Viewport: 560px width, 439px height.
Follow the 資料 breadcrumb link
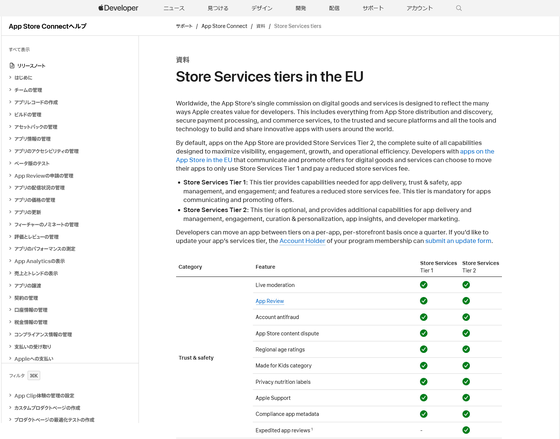pos(261,26)
